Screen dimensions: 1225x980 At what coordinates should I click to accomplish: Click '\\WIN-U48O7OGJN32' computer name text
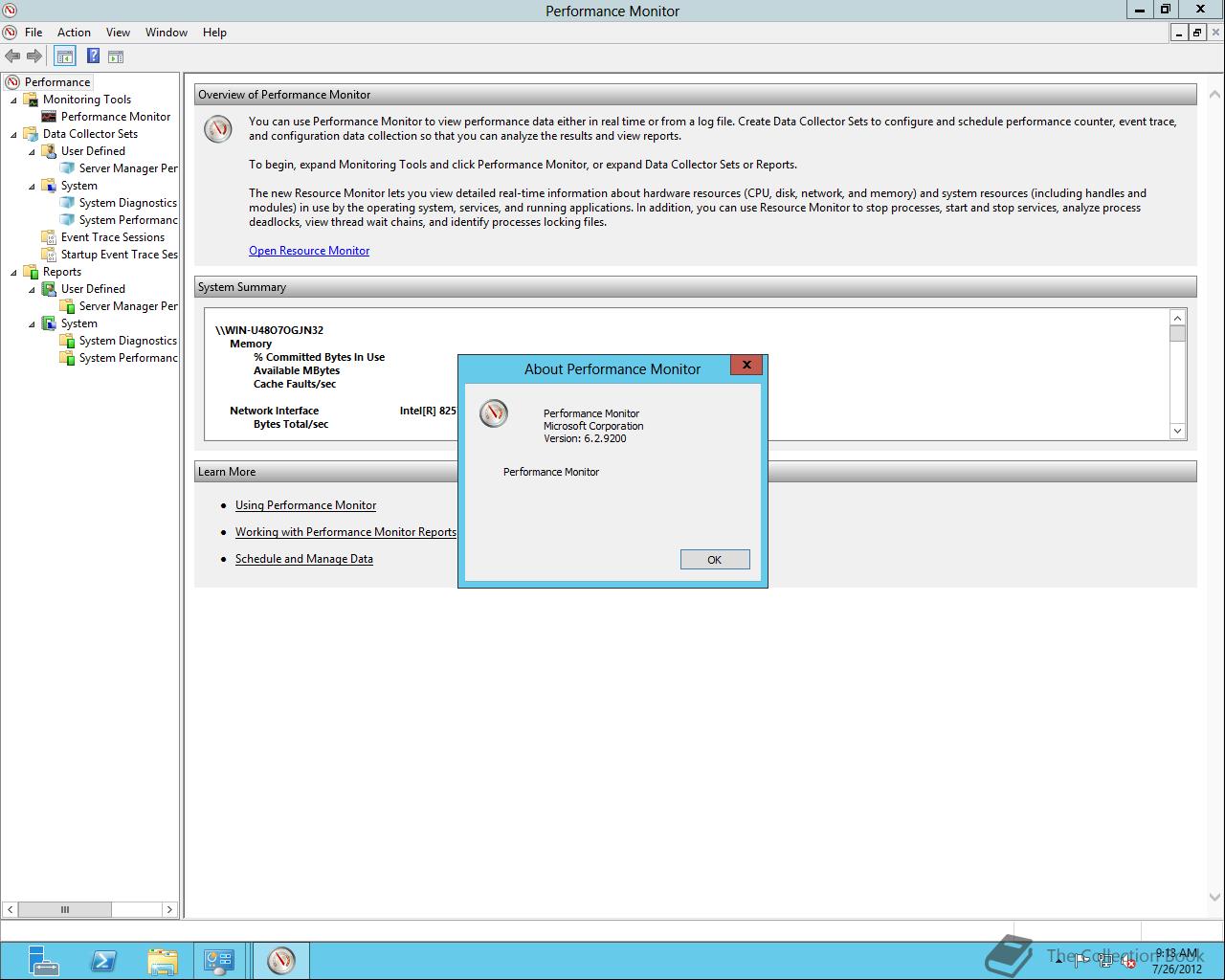[270, 330]
